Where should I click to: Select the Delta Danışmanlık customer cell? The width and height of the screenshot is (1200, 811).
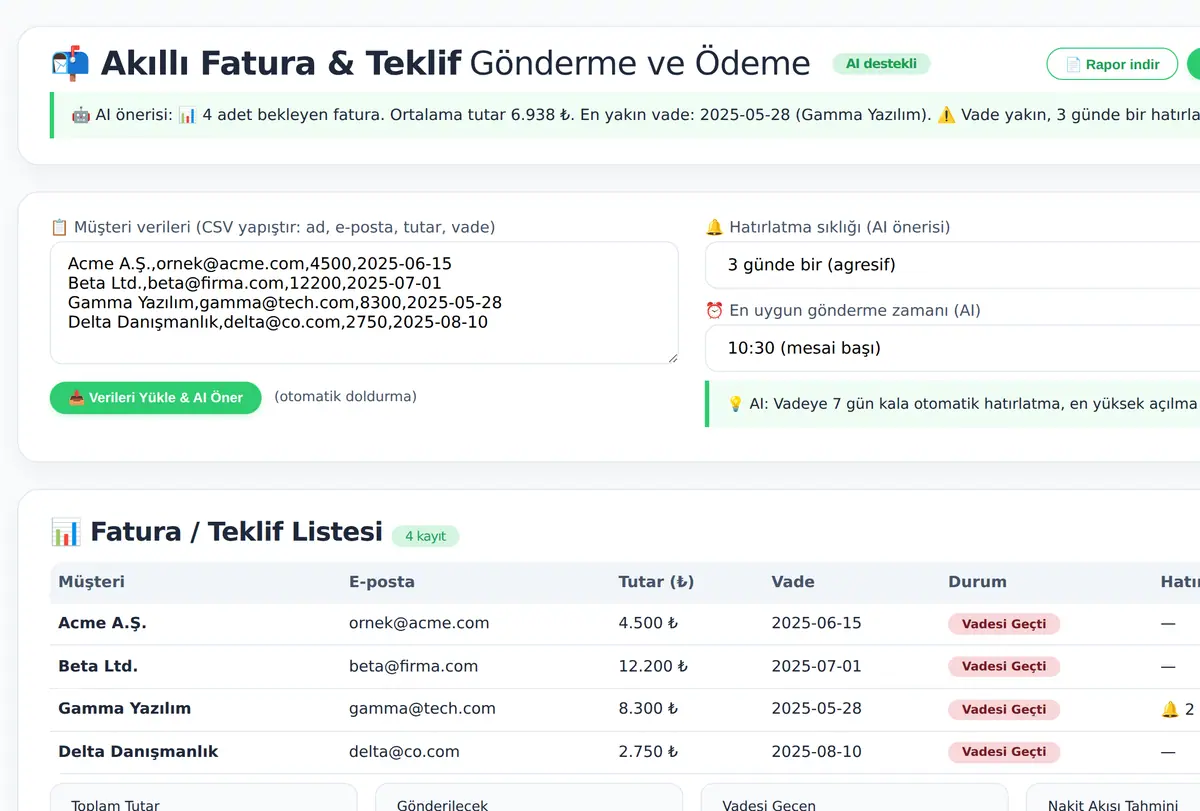click(x=138, y=752)
